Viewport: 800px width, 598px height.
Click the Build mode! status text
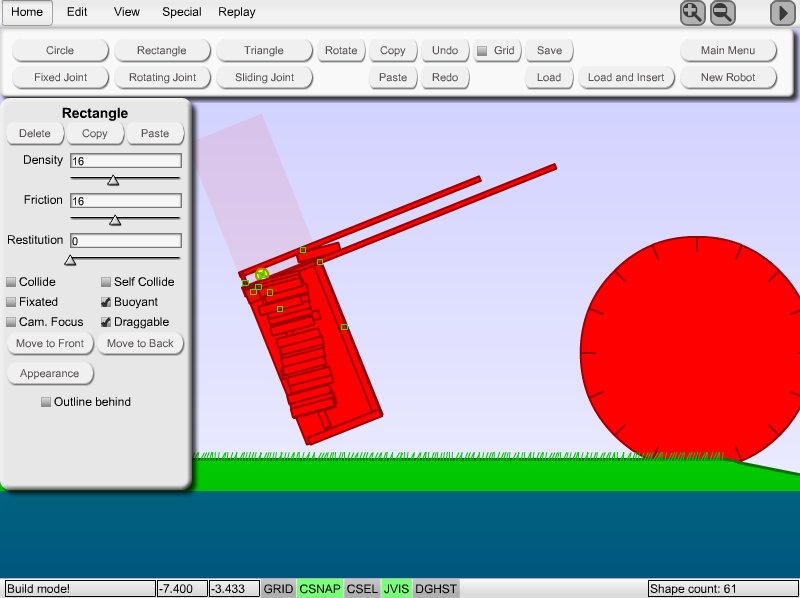pyautogui.click(x=80, y=589)
